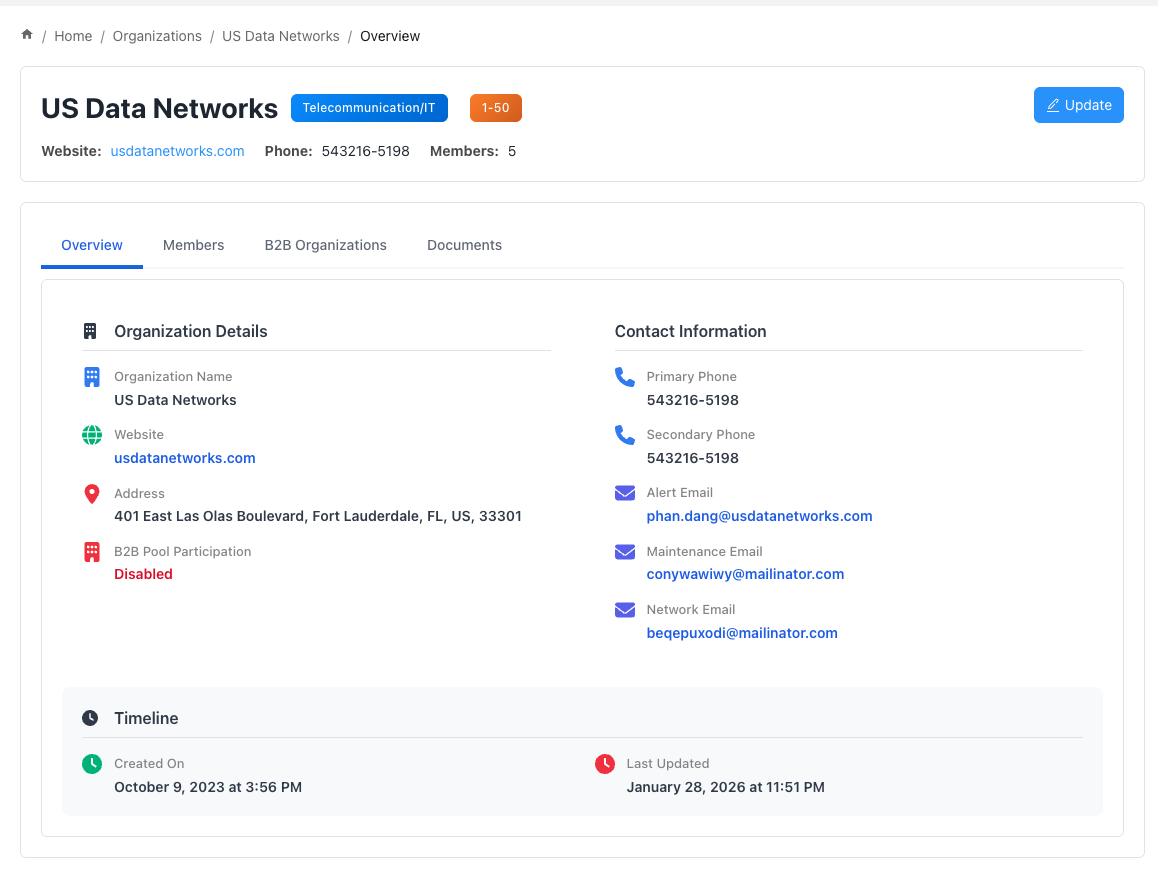Click the Network Email envelope icon
1158x878 pixels.
pyautogui.click(x=625, y=610)
